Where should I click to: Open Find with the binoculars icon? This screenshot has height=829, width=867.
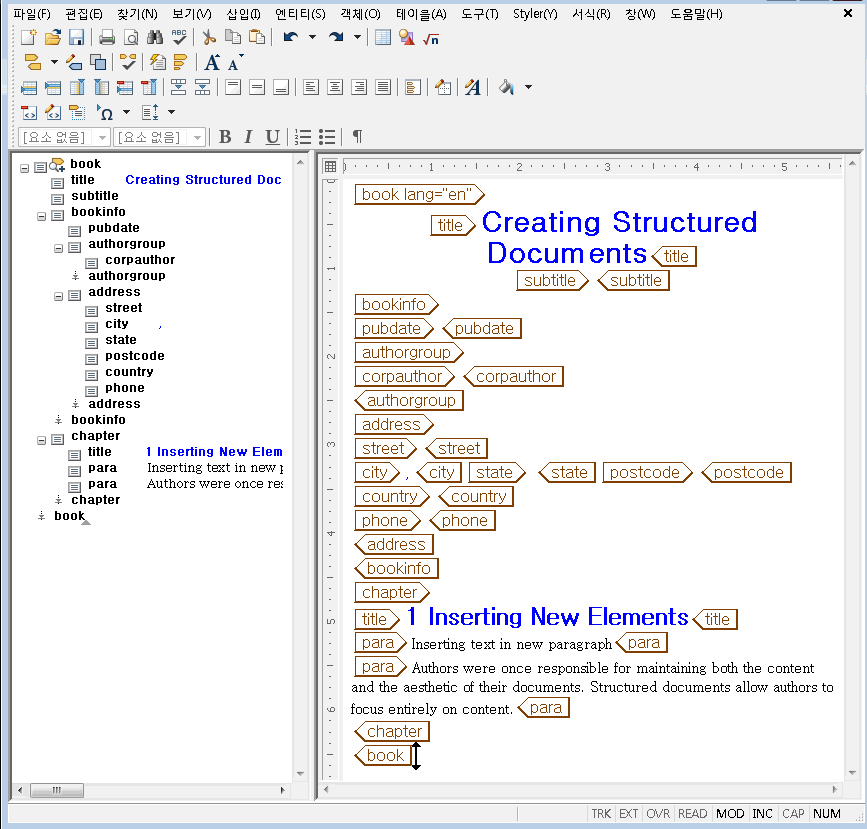click(155, 38)
